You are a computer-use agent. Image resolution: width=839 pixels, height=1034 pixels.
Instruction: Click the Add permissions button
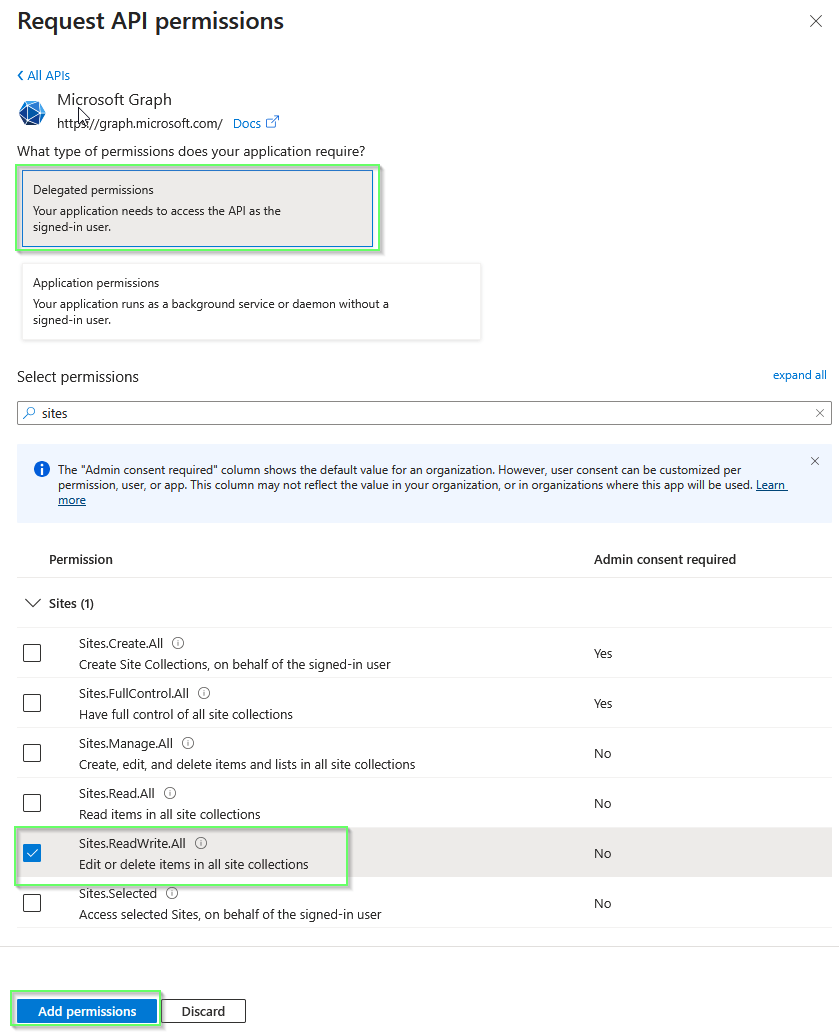tap(86, 1011)
